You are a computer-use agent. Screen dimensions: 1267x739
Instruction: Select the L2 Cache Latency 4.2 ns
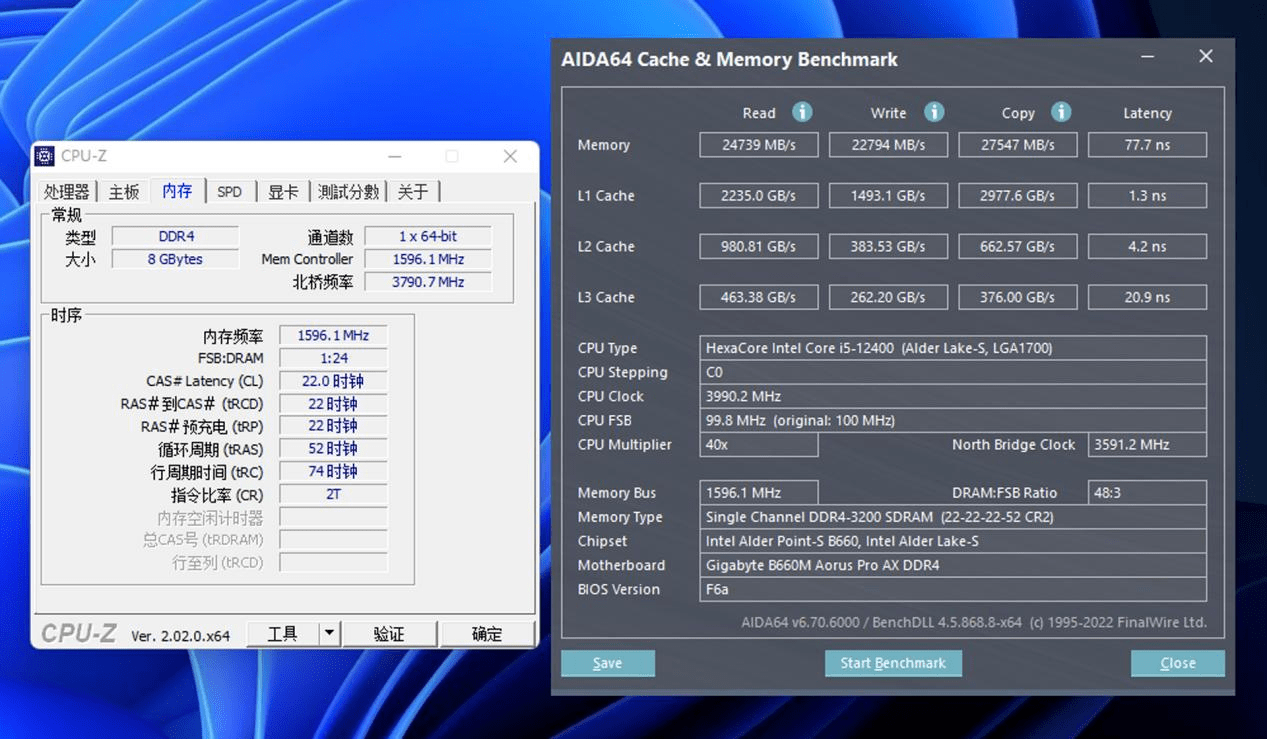(1147, 246)
